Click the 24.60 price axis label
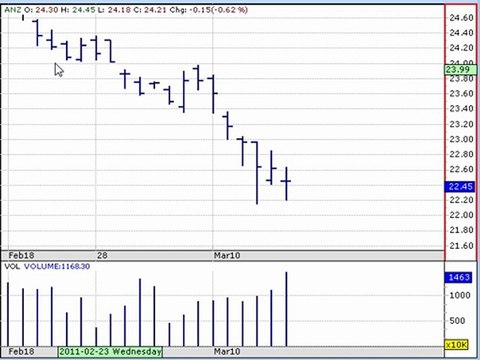Viewport: 480px width, 360px height. (x=462, y=18)
